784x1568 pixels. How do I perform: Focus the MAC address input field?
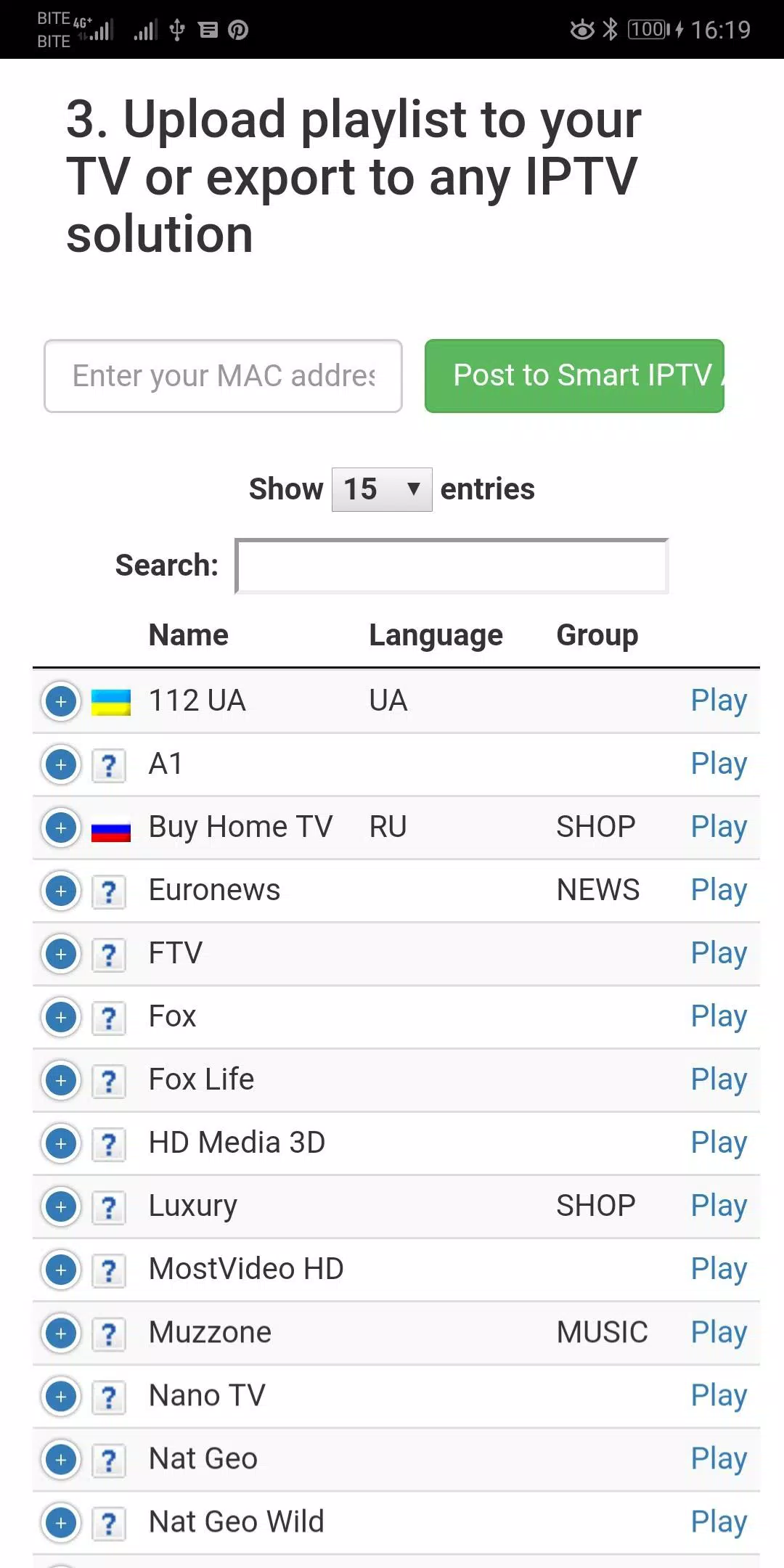(223, 375)
